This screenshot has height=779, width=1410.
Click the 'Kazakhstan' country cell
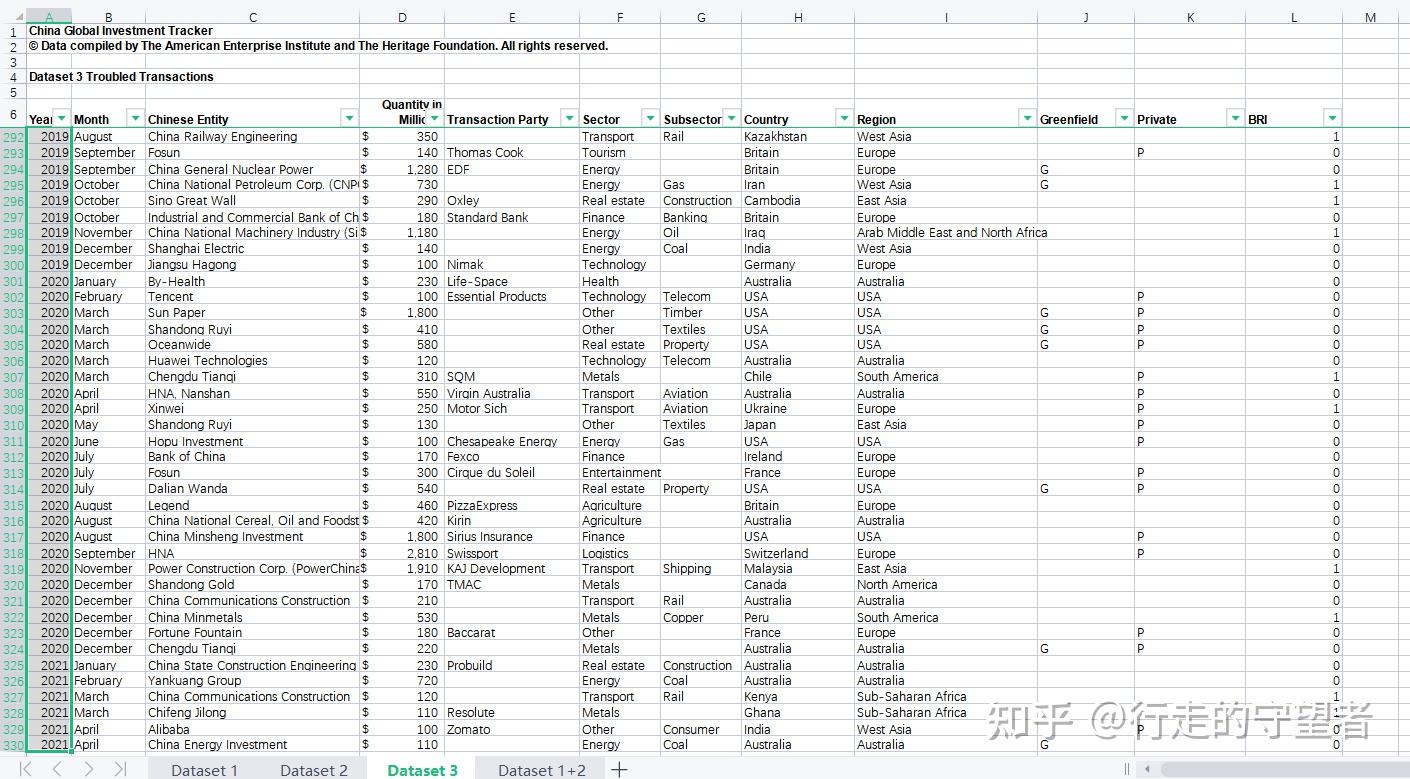point(798,137)
